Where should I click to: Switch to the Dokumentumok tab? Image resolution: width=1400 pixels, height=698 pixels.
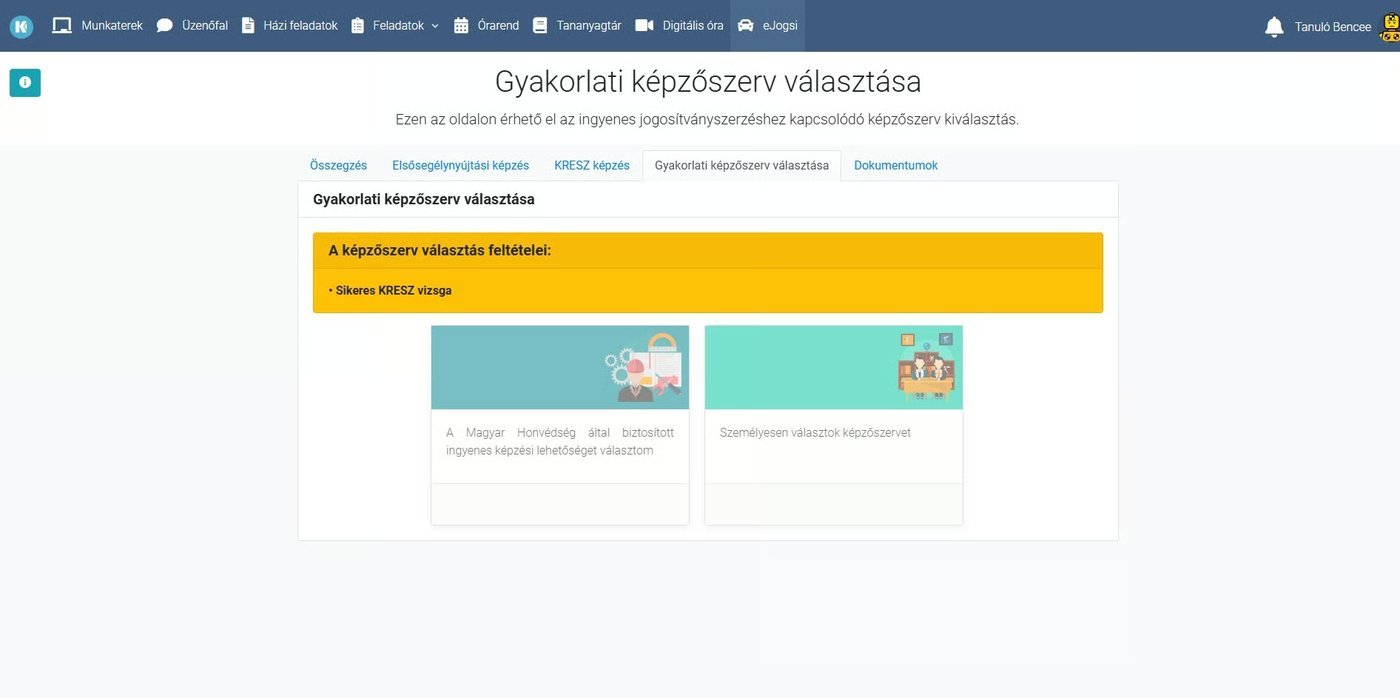[x=896, y=166]
